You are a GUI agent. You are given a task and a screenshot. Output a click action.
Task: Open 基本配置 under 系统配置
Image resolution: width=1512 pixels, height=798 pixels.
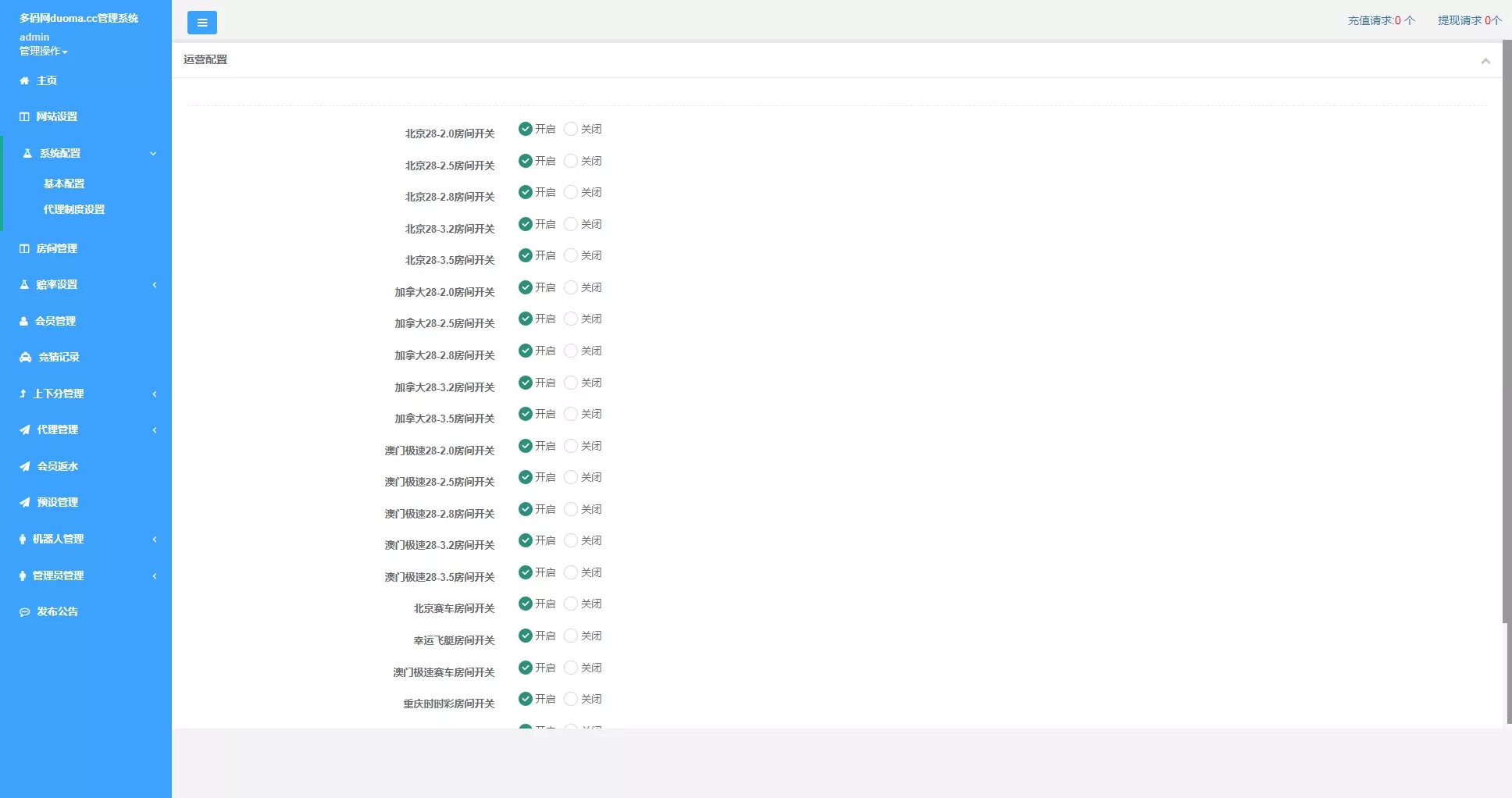pyautogui.click(x=64, y=183)
